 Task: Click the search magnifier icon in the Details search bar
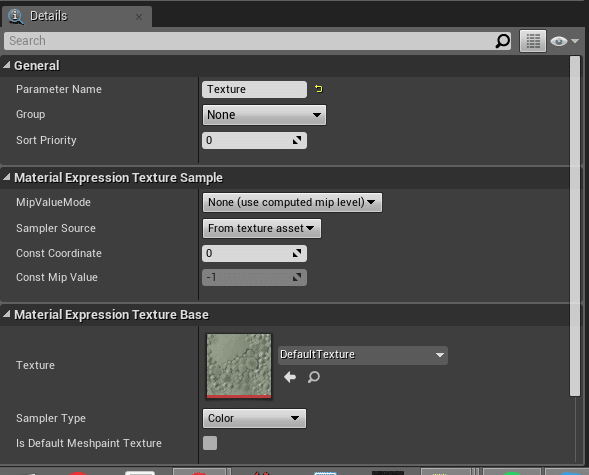(502, 41)
